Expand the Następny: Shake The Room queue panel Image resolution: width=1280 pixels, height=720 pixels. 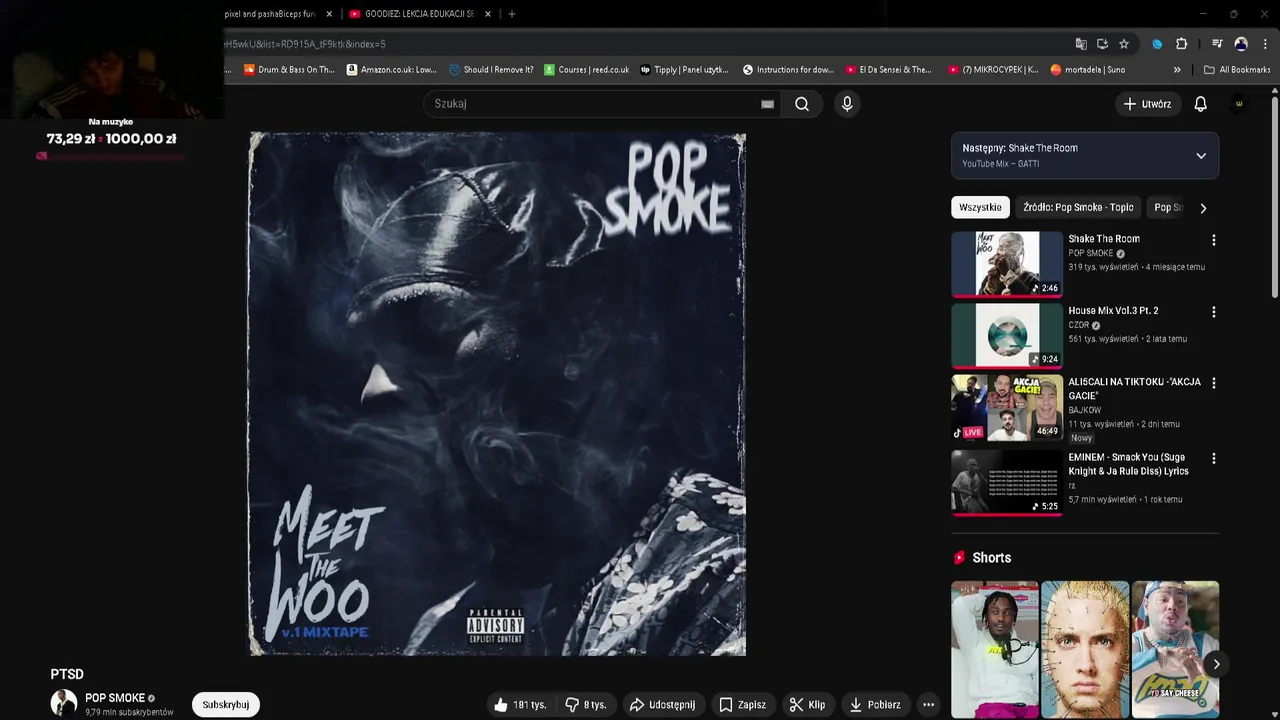(x=1201, y=156)
